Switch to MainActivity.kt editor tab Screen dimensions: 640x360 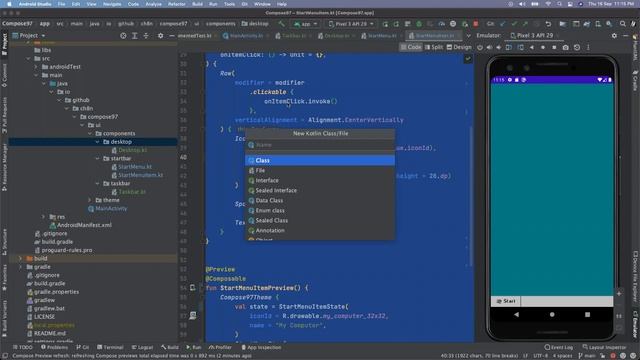click(x=244, y=36)
